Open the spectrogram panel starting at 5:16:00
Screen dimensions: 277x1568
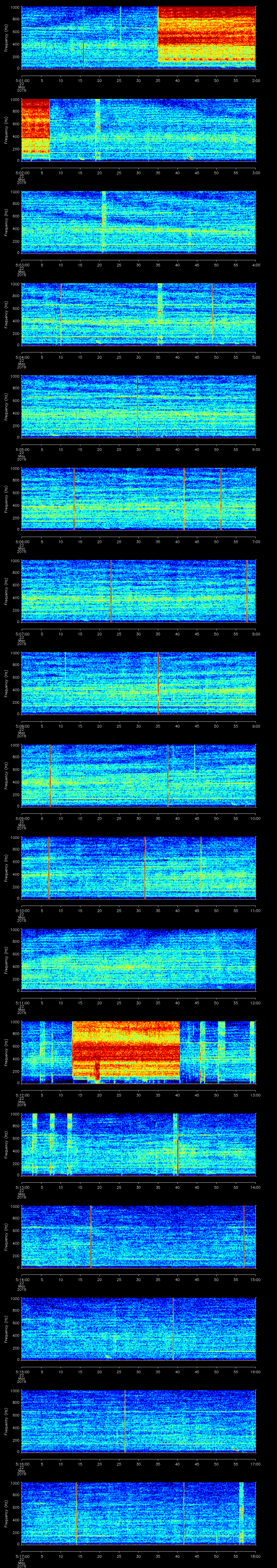point(138,1421)
